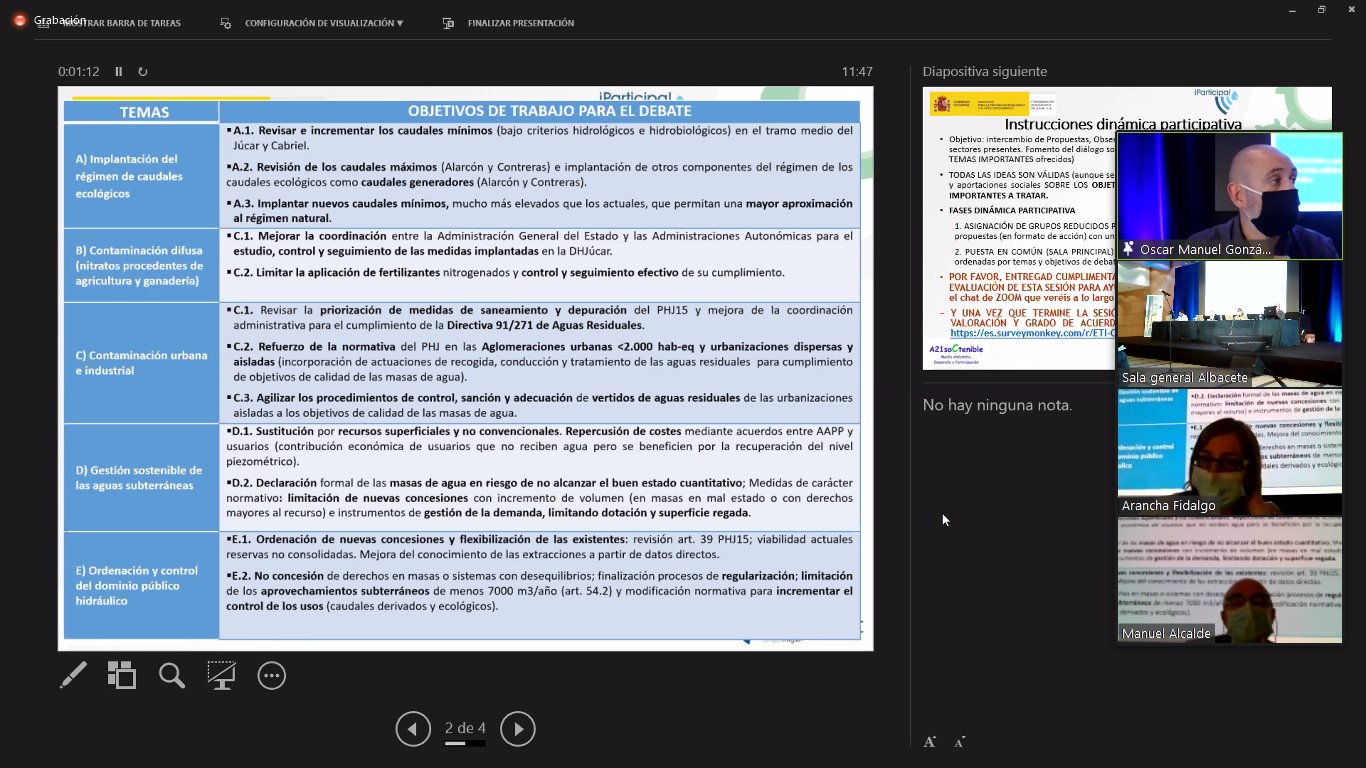The height and width of the screenshot is (768, 1366).
Task: Select the pen and laser pointer tools
Action: point(73,676)
